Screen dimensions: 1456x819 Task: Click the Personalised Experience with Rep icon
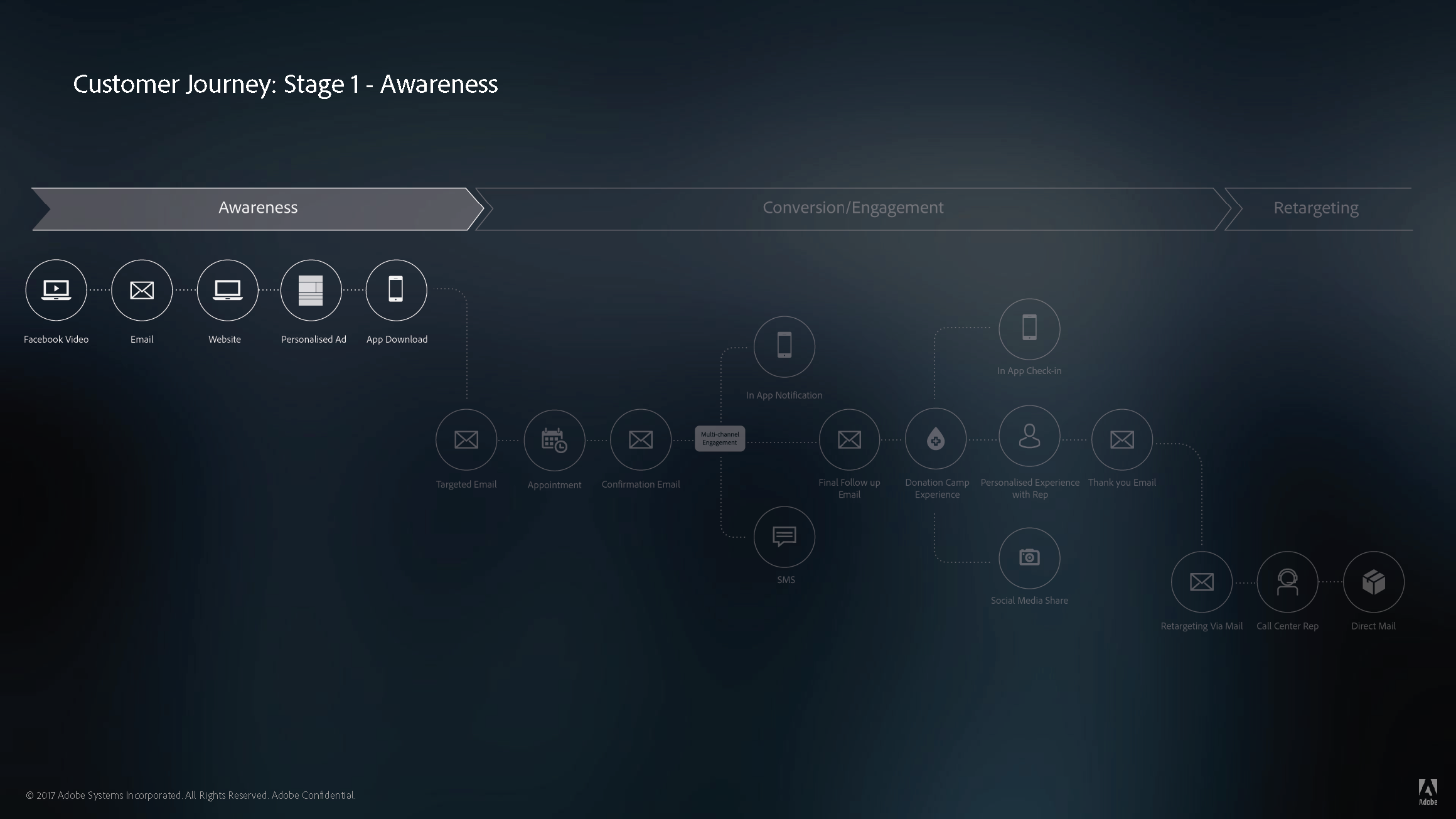1029,436
